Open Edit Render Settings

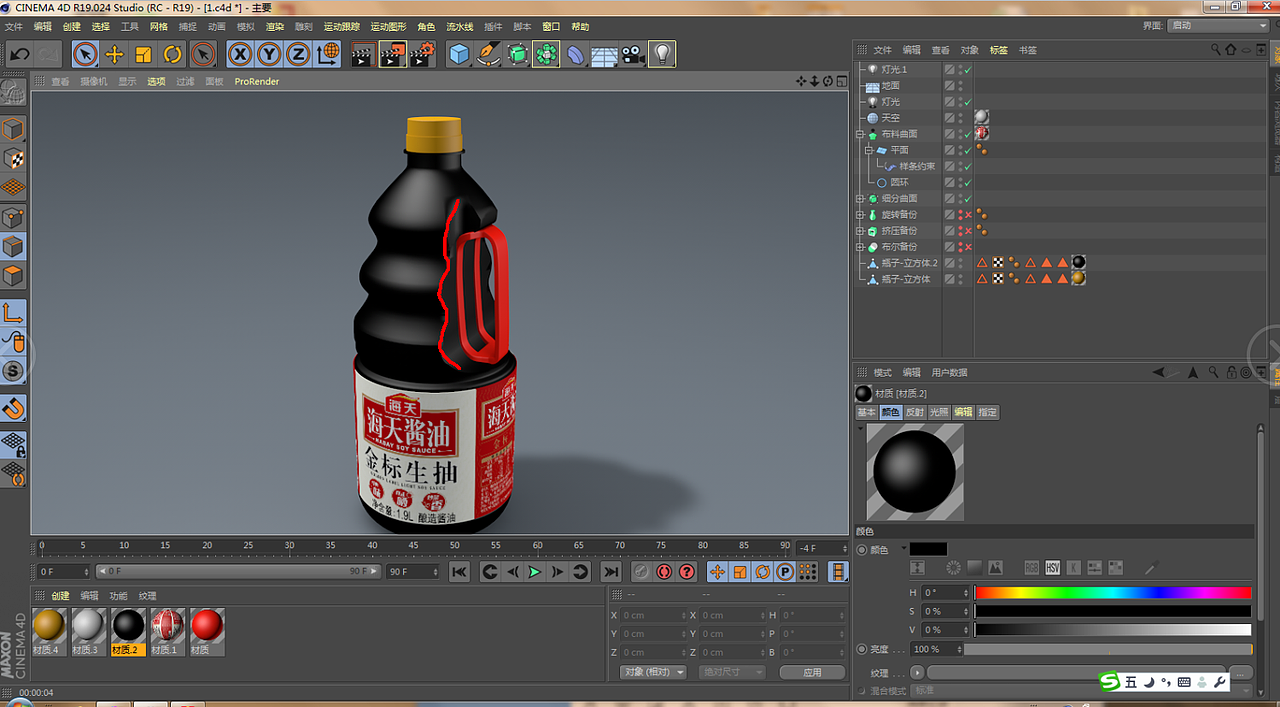pyautogui.click(x=422, y=54)
